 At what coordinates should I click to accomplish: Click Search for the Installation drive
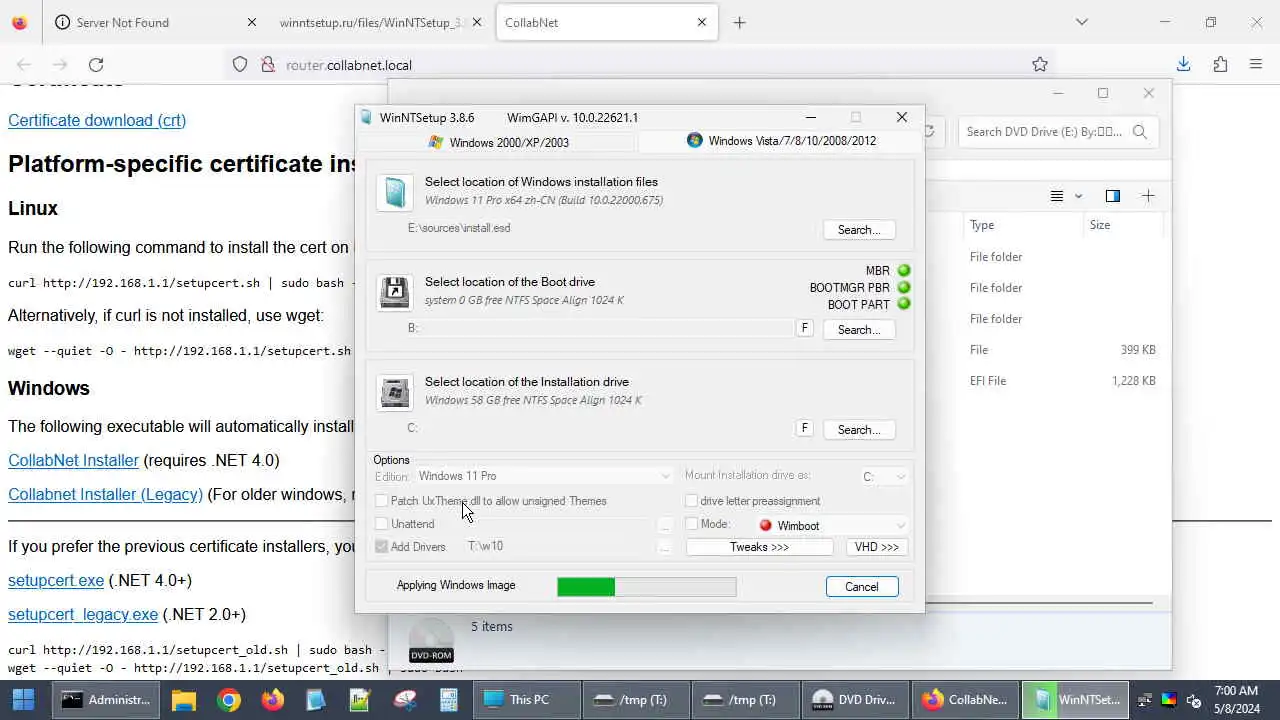click(x=859, y=430)
